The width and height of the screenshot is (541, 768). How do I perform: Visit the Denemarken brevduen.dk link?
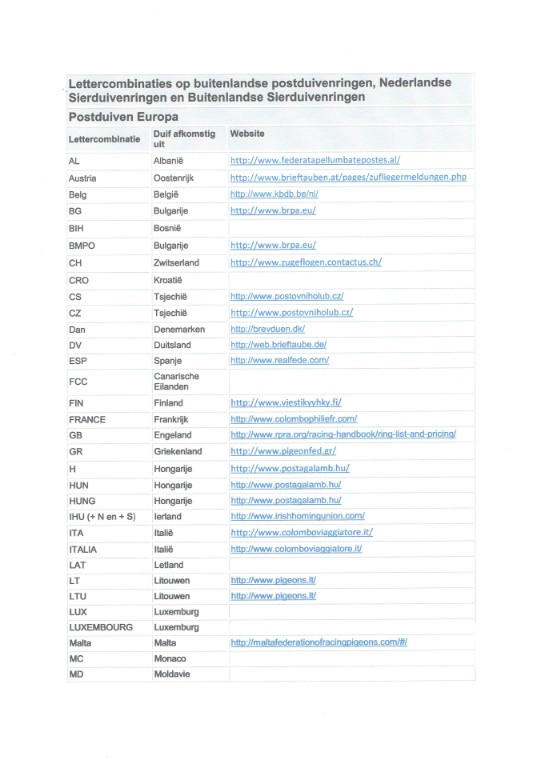[268, 329]
